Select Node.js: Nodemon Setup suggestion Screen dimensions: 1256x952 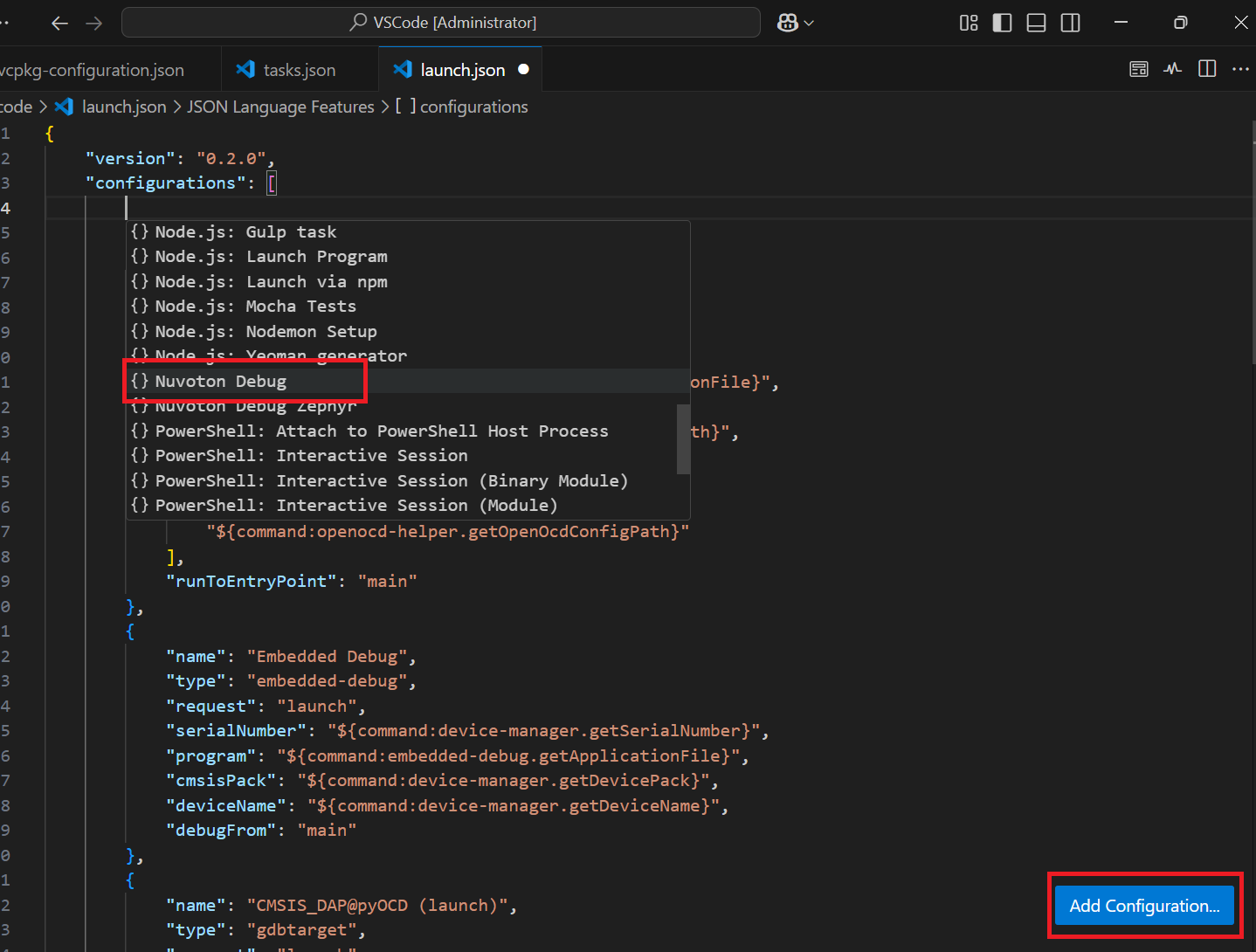point(408,332)
